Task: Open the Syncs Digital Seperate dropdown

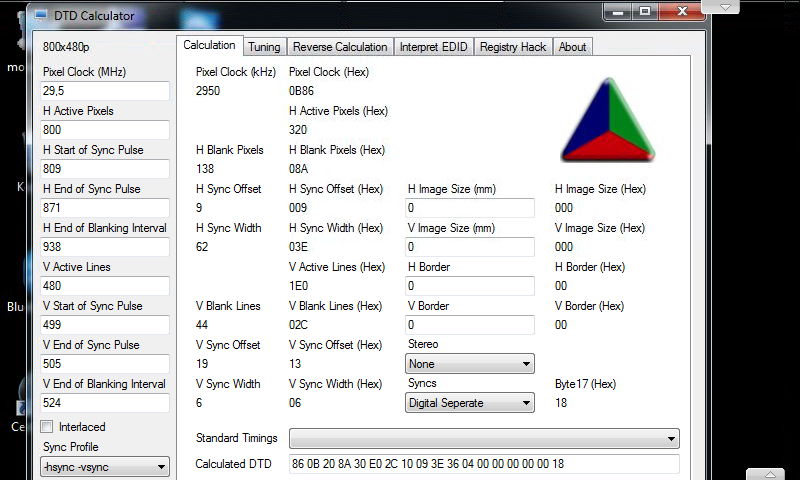Action: [470, 403]
